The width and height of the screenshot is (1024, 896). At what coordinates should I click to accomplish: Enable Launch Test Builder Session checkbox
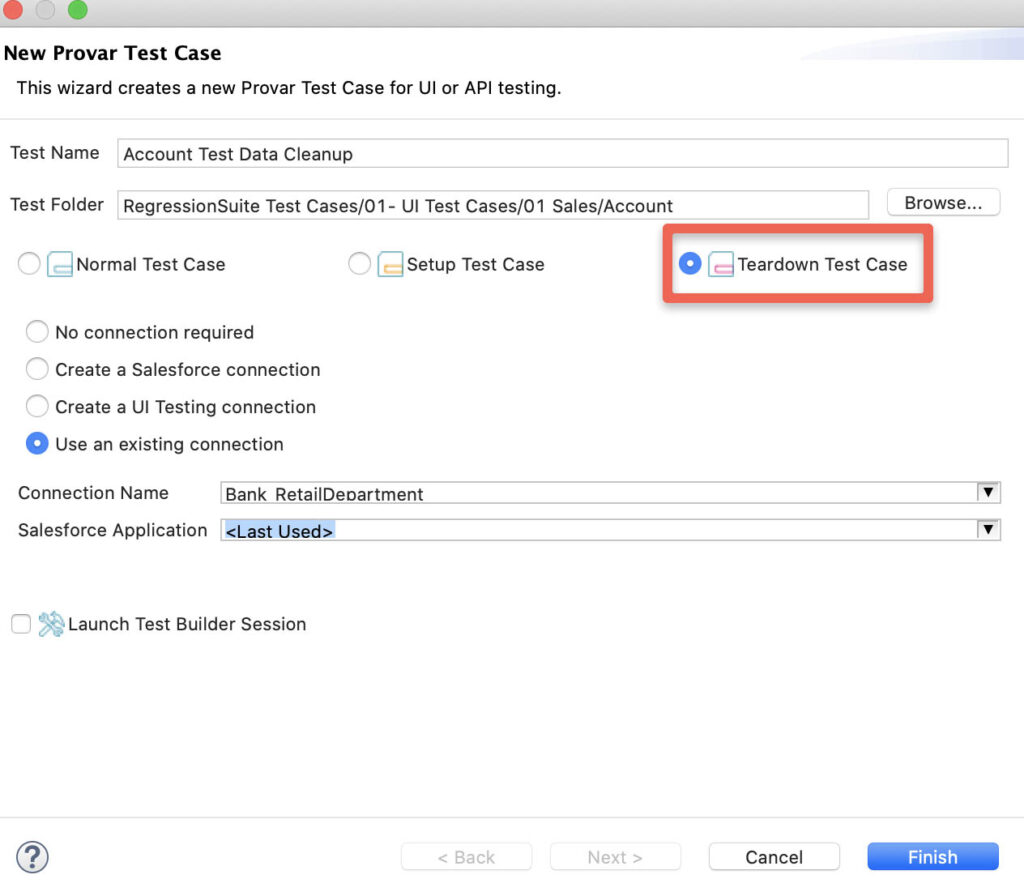[21, 624]
